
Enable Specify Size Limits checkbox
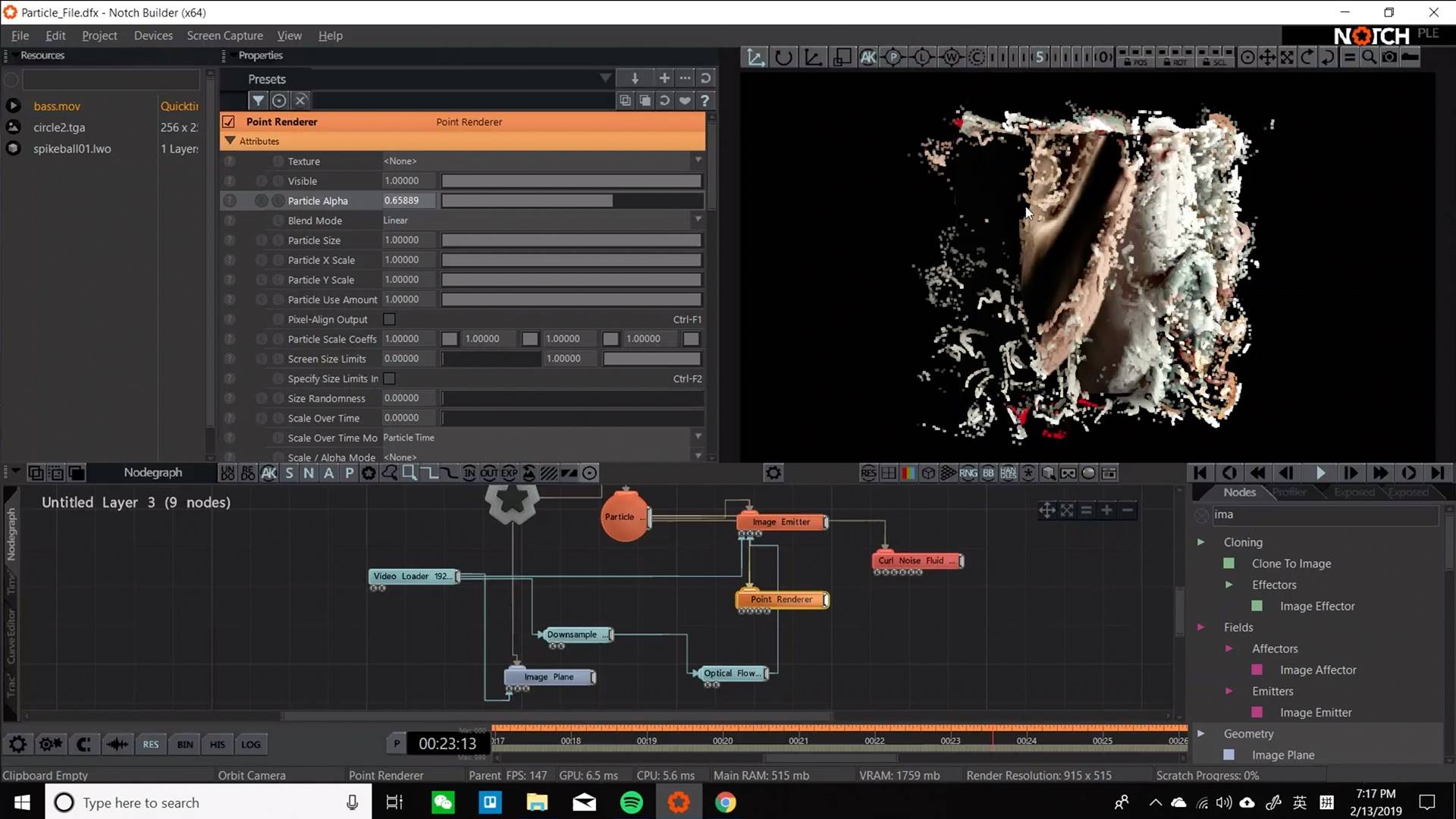(389, 378)
